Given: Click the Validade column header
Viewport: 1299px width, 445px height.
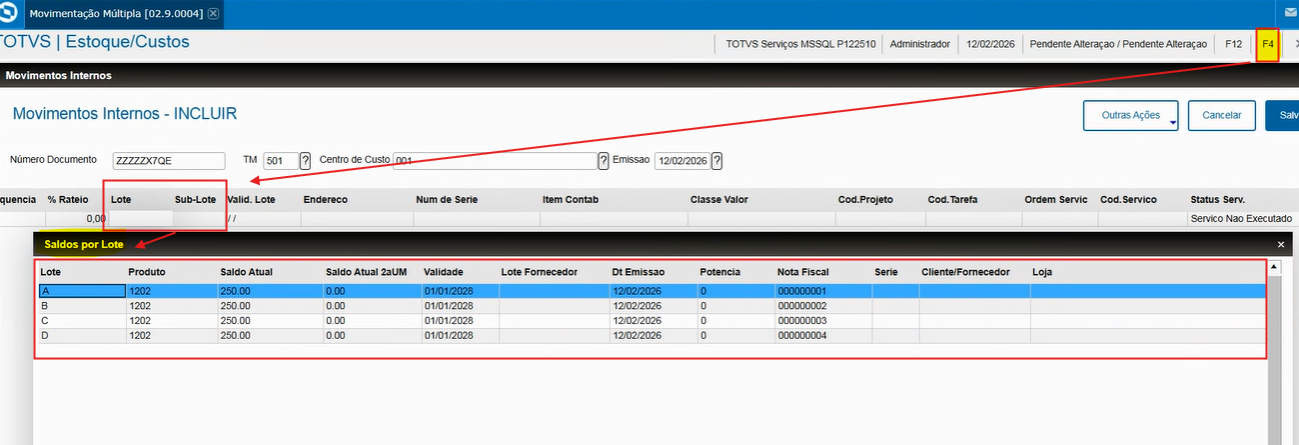Looking at the screenshot, I should pos(443,272).
